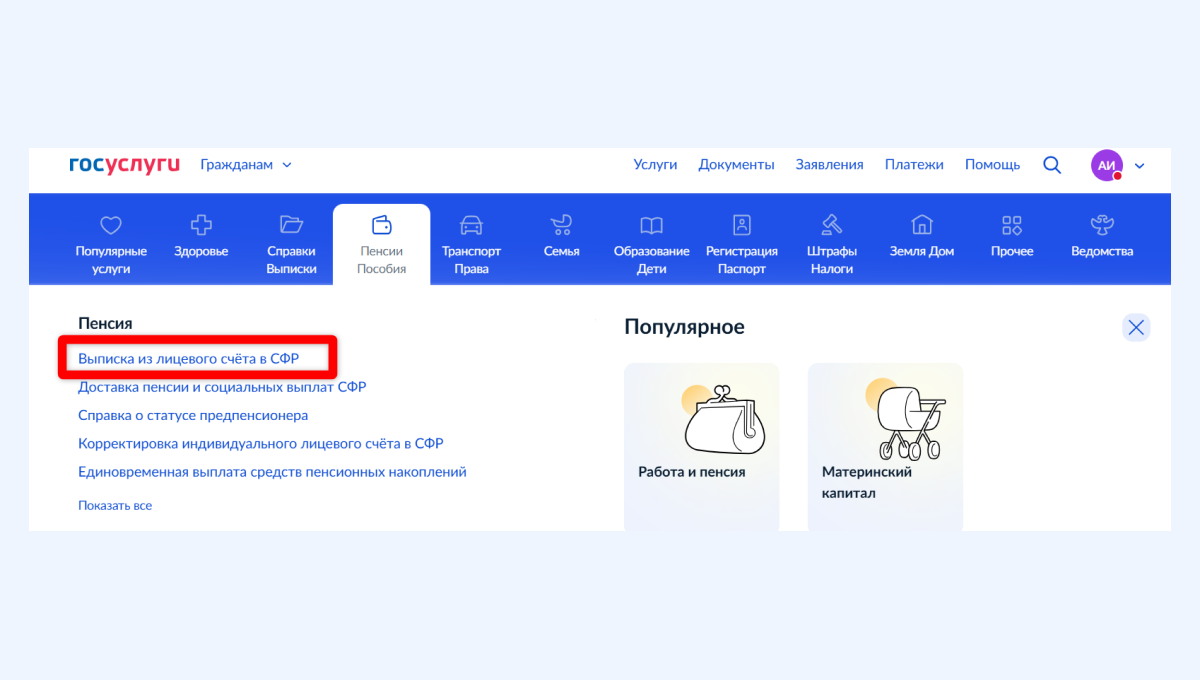Screen dimensions: 1200x680
Task: Close the category panel with X button
Action: tap(1136, 327)
